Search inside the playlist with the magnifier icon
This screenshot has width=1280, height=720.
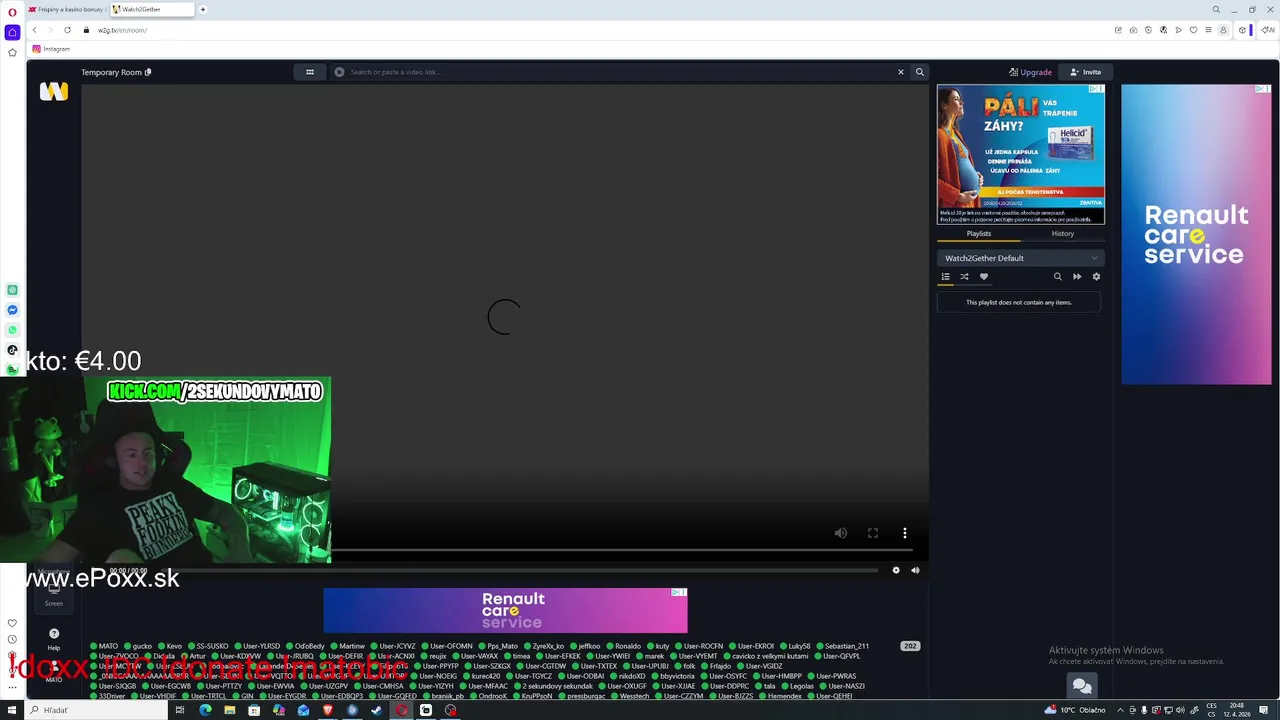coord(1057,277)
